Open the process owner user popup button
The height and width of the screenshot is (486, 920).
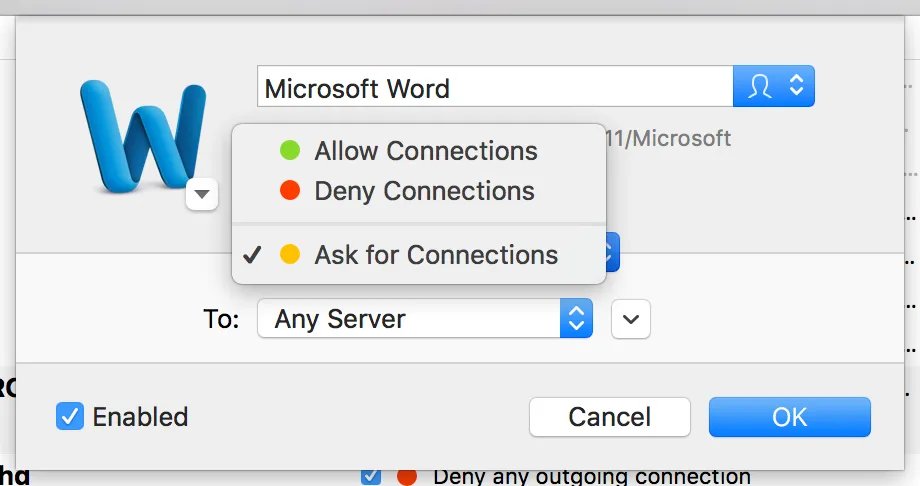pos(773,86)
